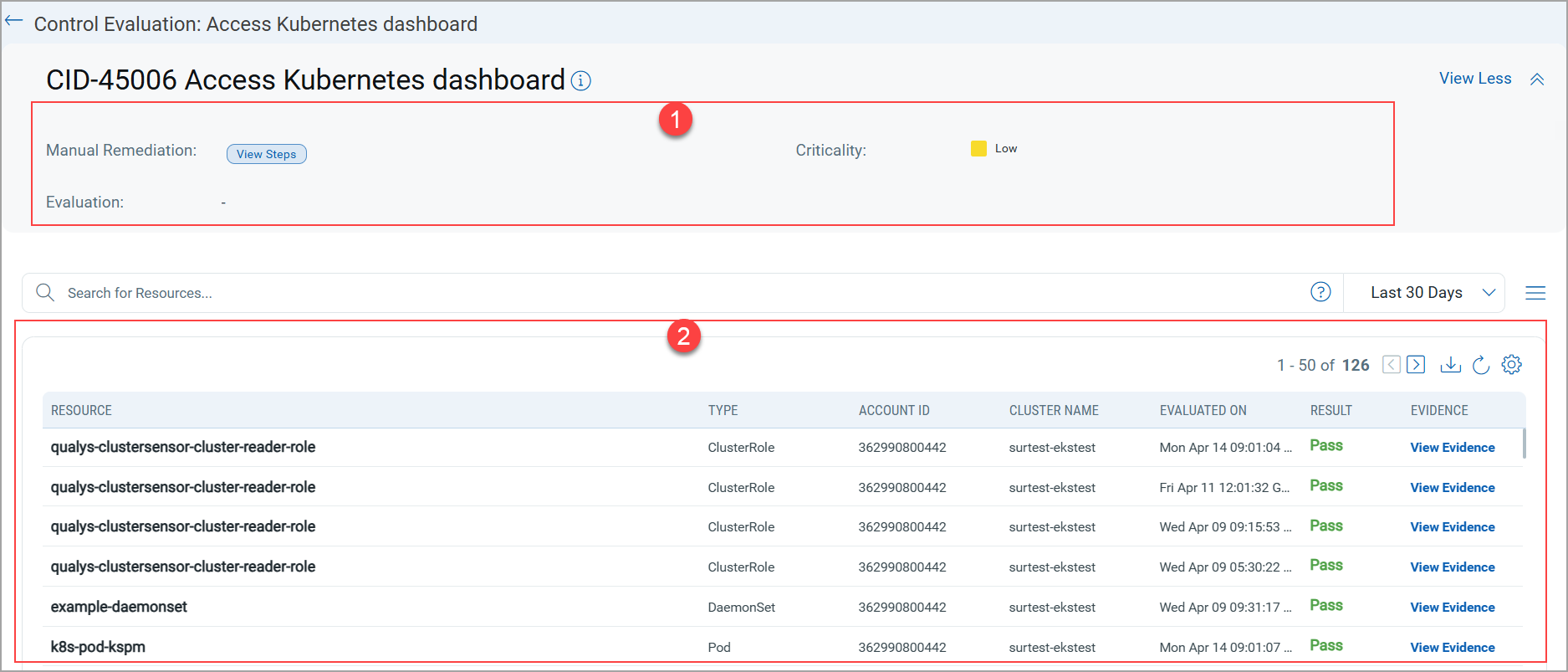Open example-daemonset resource
This screenshot has height=672, width=1568.
click(x=119, y=607)
